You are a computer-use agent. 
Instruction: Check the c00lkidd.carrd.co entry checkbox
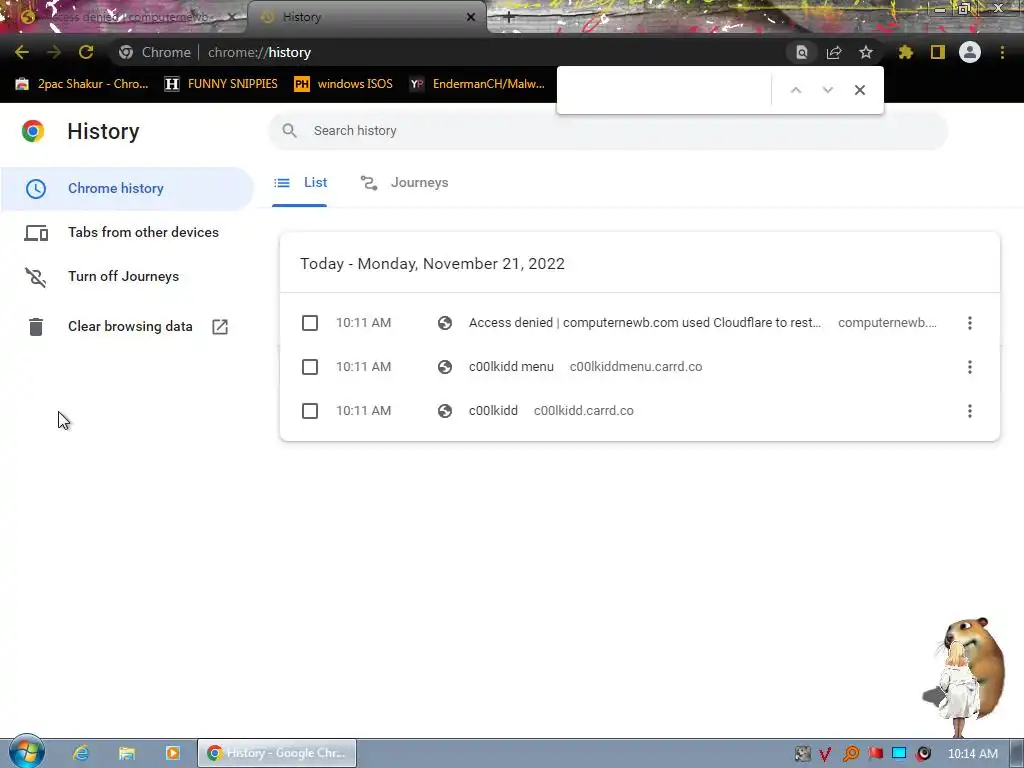point(310,411)
